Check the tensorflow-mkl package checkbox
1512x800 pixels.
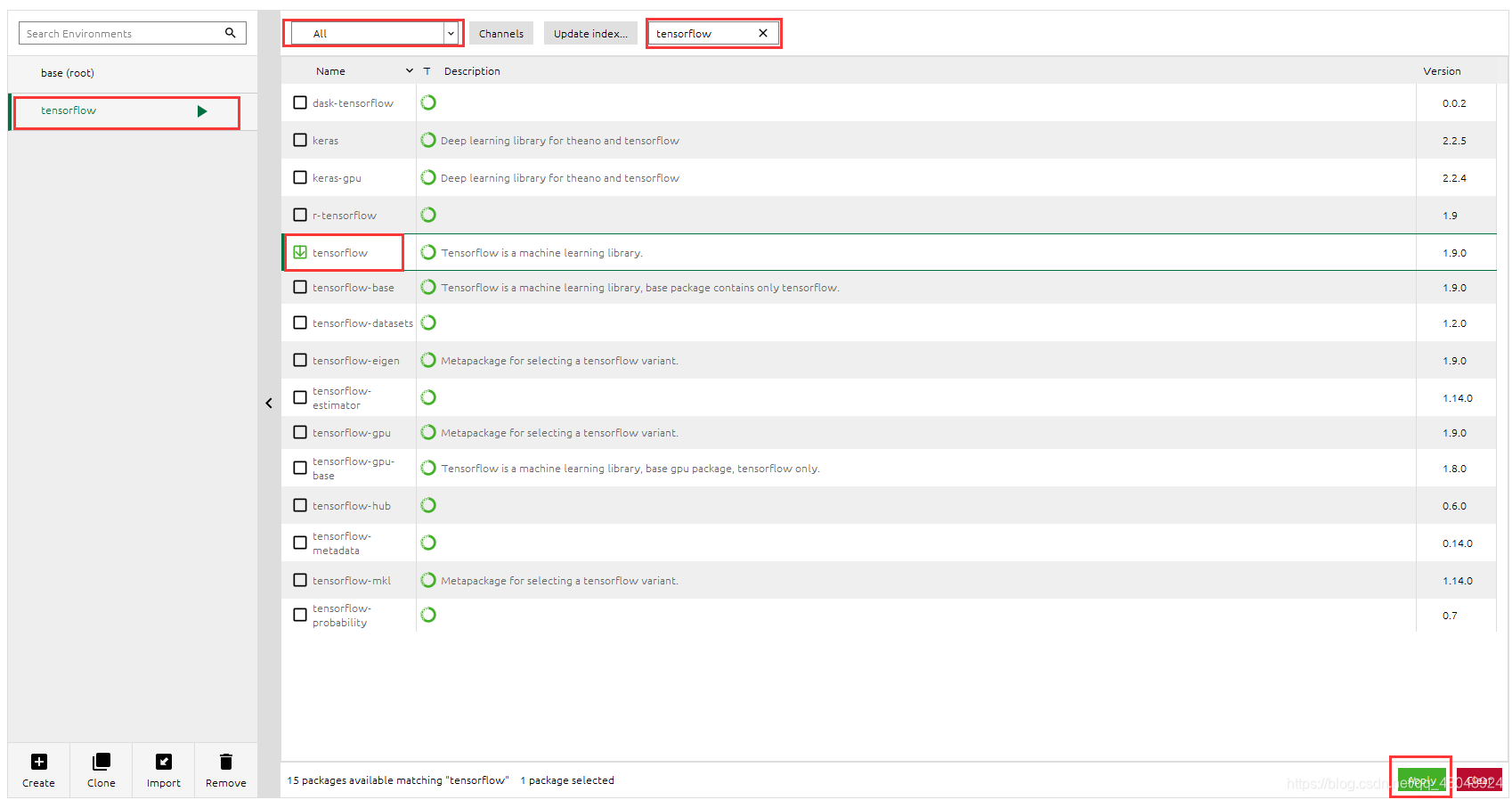(300, 580)
